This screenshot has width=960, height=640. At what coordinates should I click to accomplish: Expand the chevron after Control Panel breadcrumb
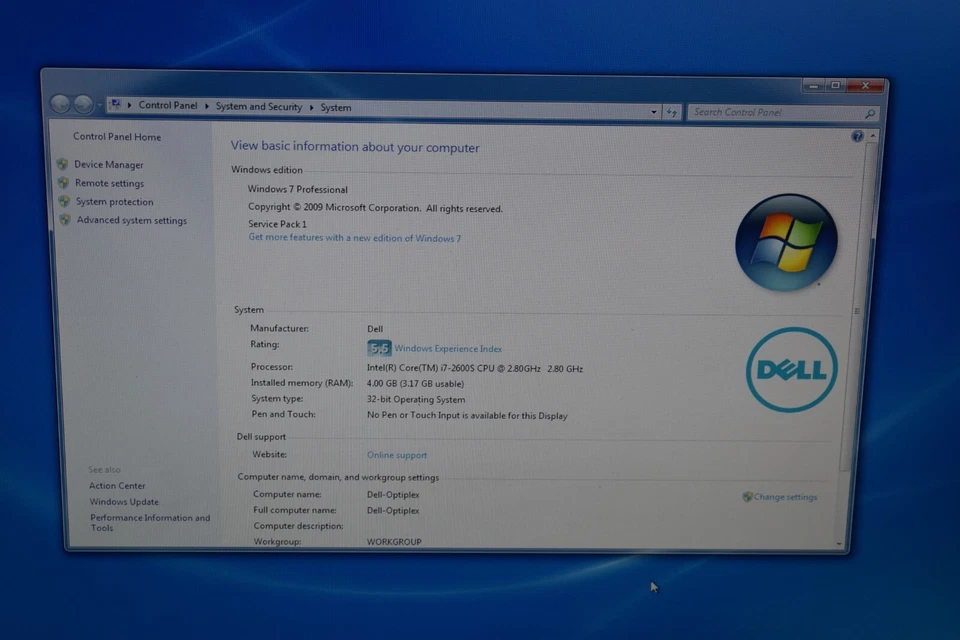[206, 106]
